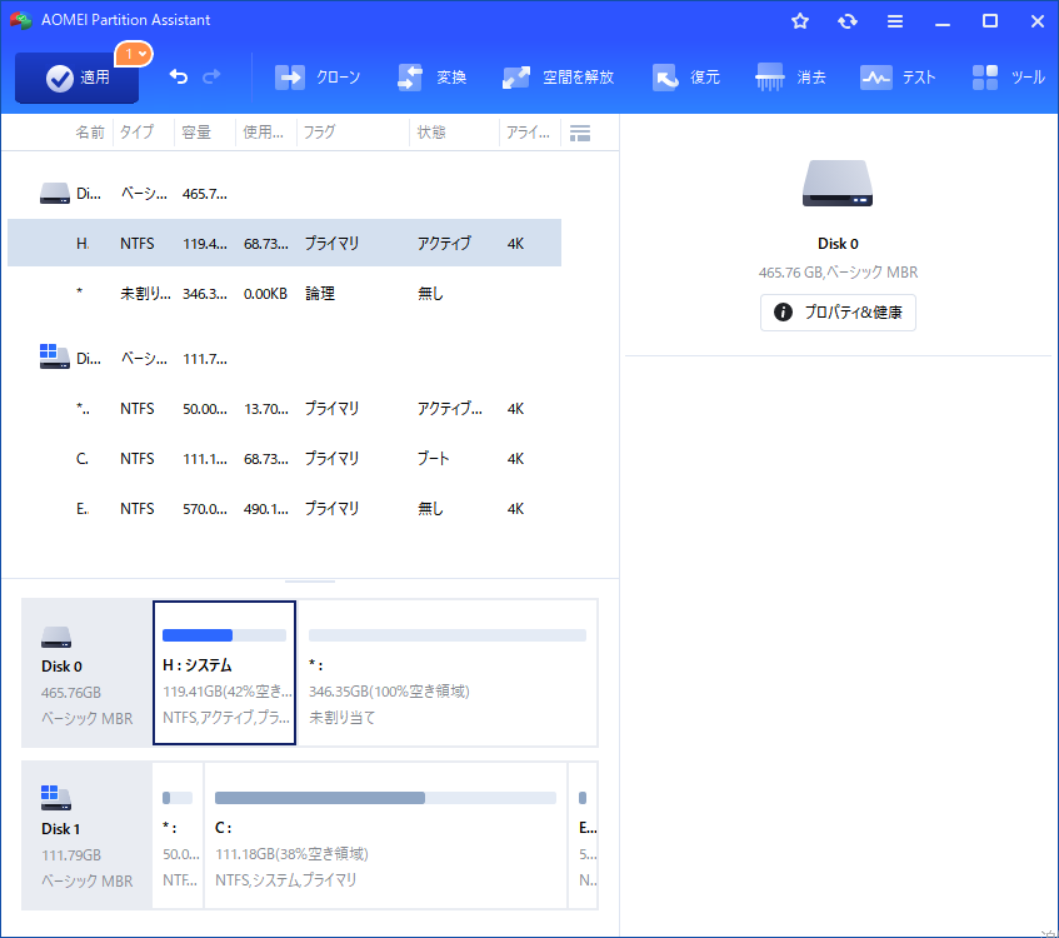Select the H: システム partition block
This screenshot has height=938, width=1059.
coord(224,673)
